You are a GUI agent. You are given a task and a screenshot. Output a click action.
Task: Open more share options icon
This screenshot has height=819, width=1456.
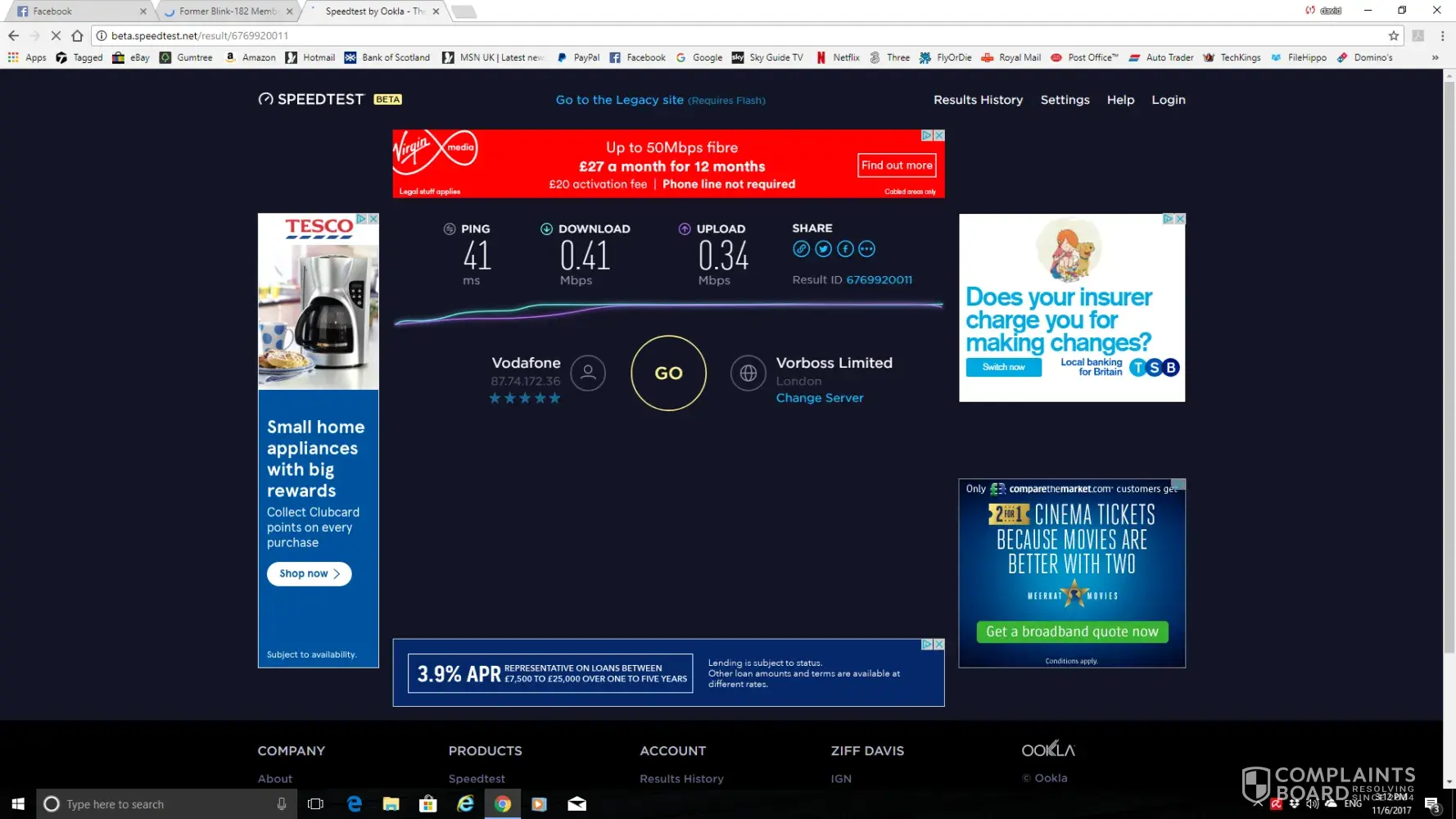(x=867, y=249)
